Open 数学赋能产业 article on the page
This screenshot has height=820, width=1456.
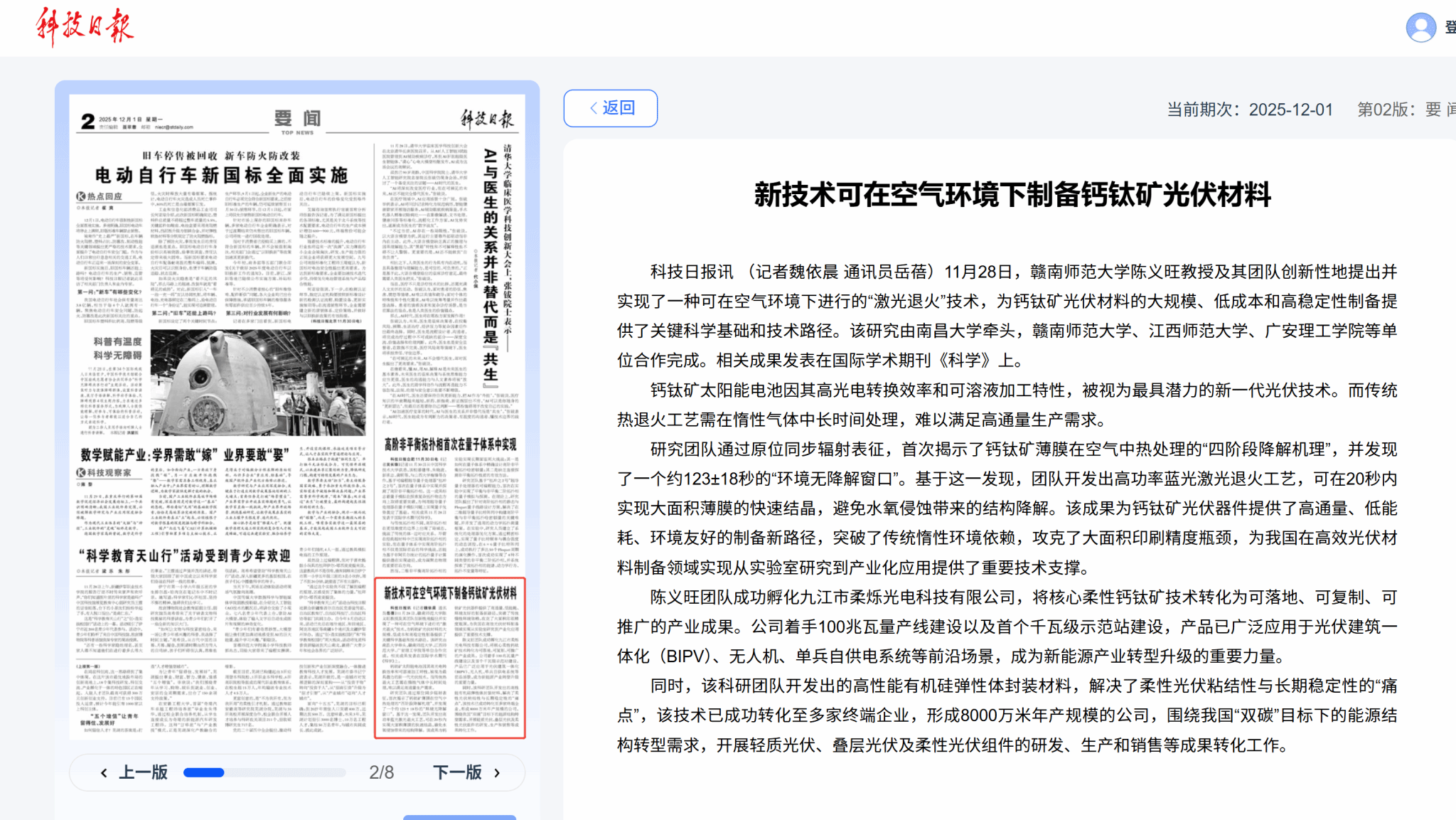[x=185, y=454]
